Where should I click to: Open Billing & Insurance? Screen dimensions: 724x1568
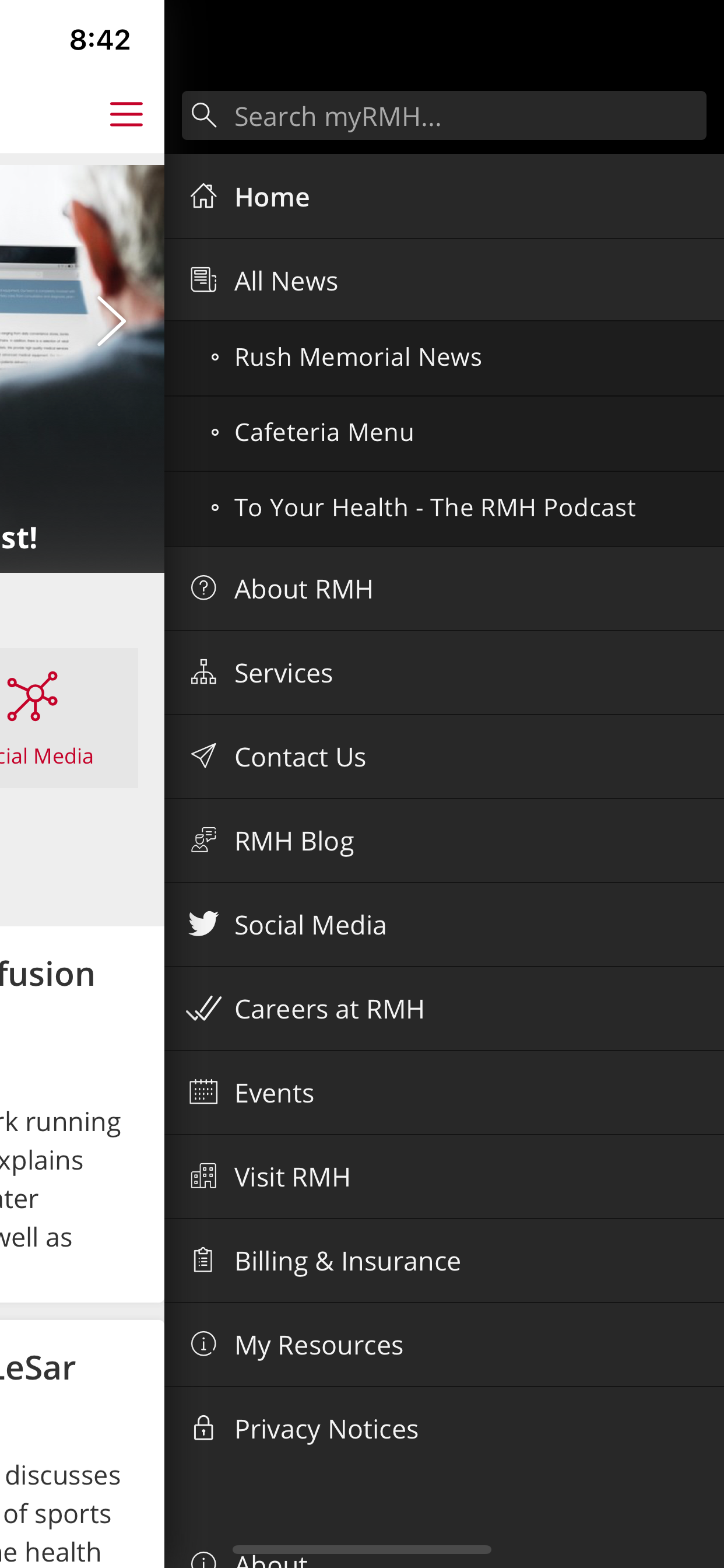pyautogui.click(x=444, y=1261)
